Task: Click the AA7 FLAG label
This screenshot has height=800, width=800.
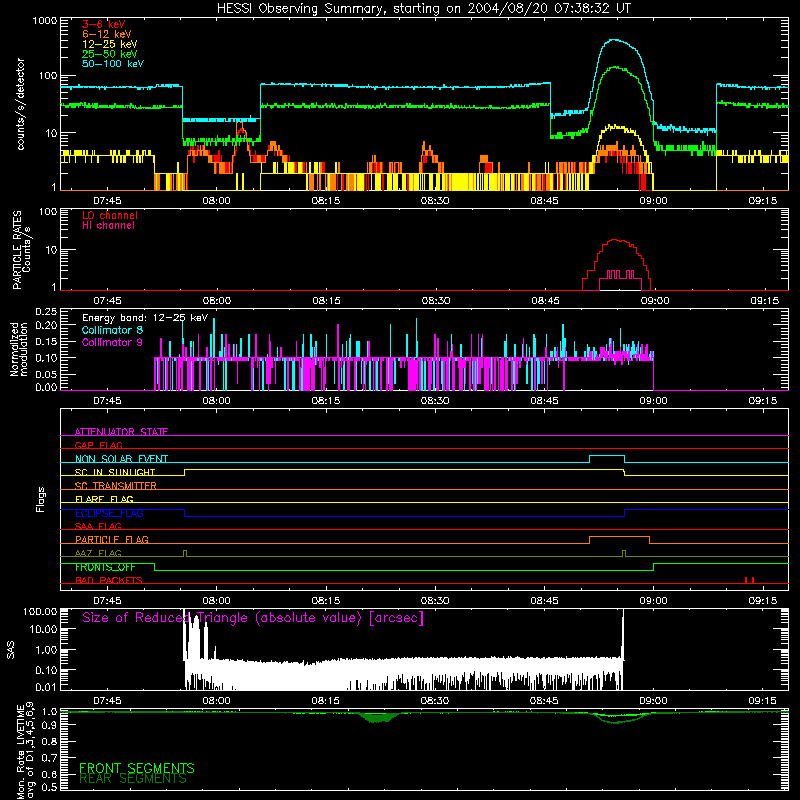Action: (98, 553)
